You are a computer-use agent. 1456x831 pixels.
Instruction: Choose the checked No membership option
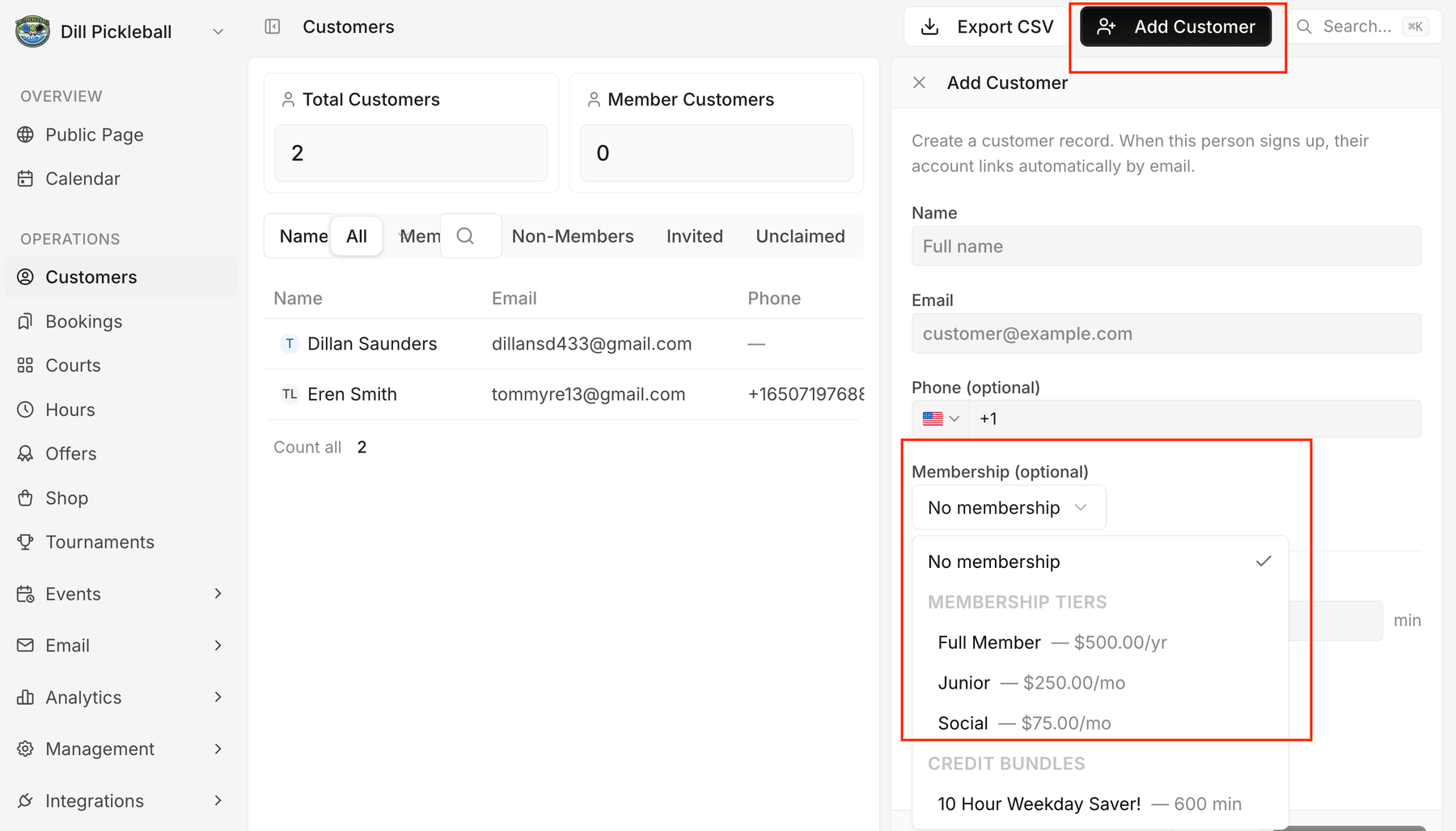[1099, 562]
